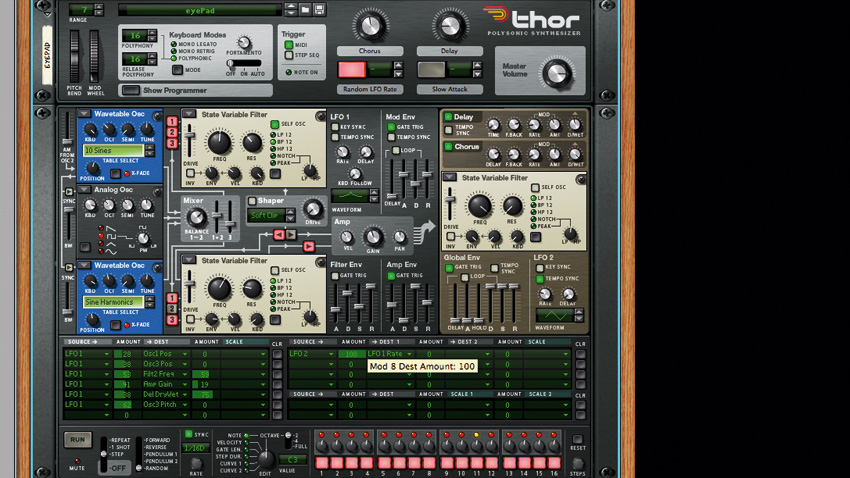
Task: Click the Master Volume knob
Action: coord(557,74)
